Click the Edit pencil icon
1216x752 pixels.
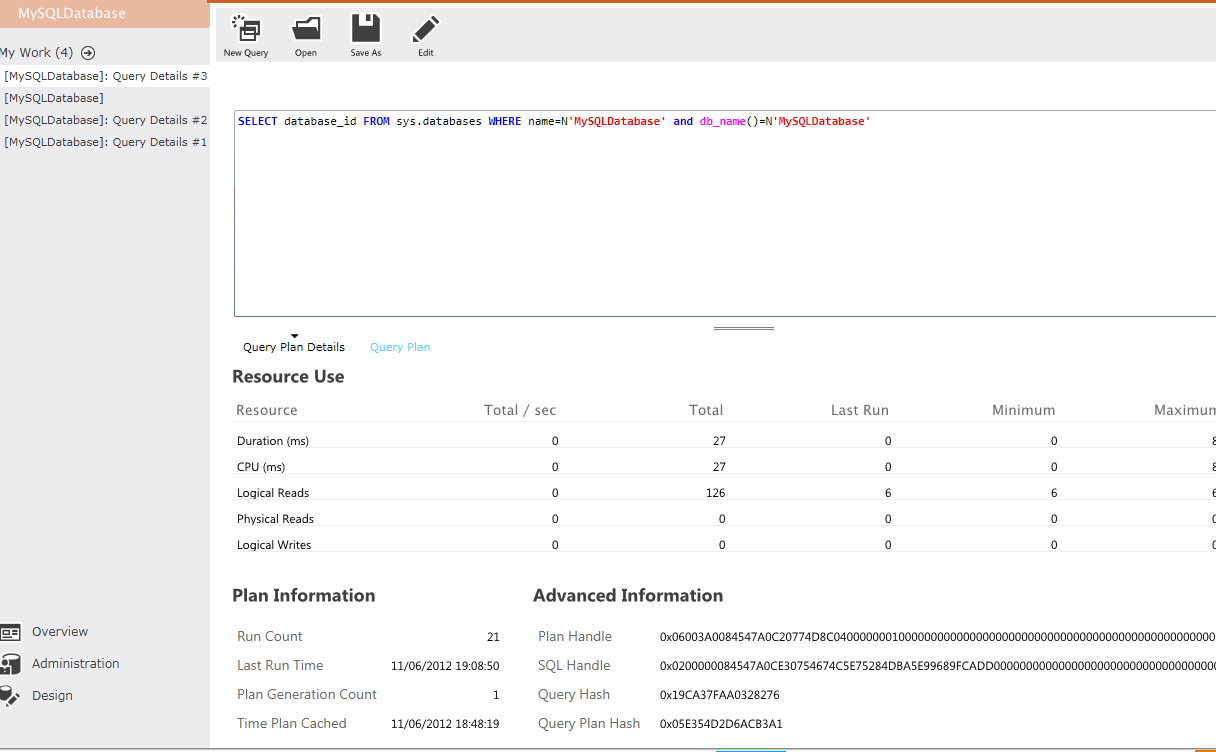426,29
